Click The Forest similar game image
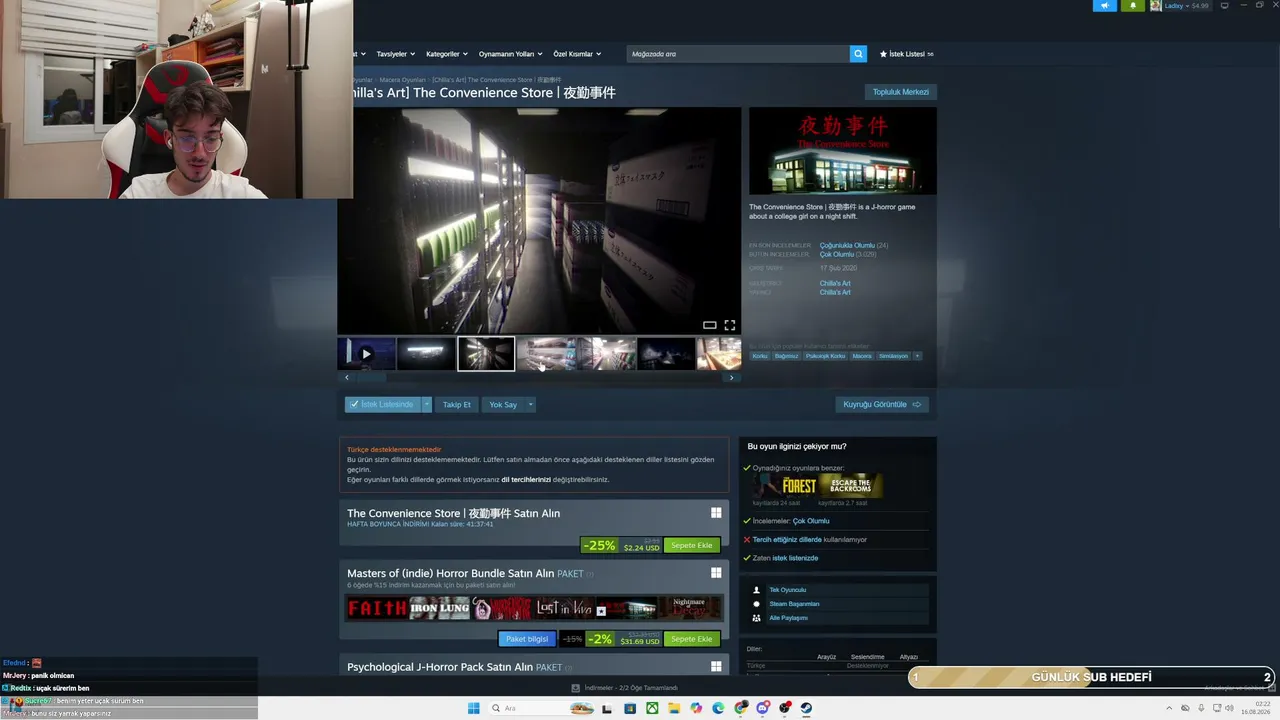 click(x=785, y=486)
